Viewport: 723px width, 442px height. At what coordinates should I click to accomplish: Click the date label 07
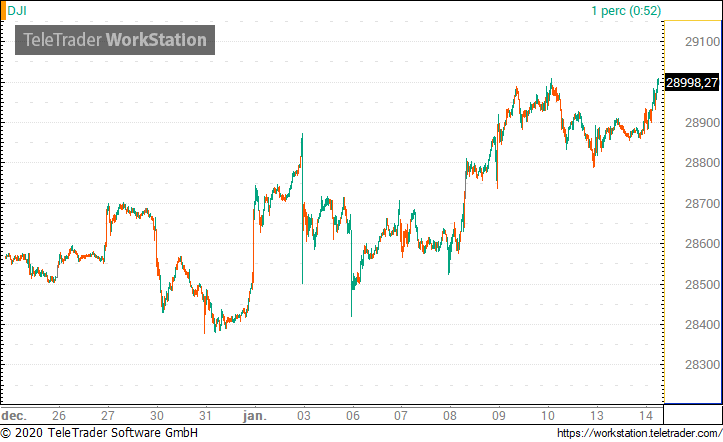point(401,416)
